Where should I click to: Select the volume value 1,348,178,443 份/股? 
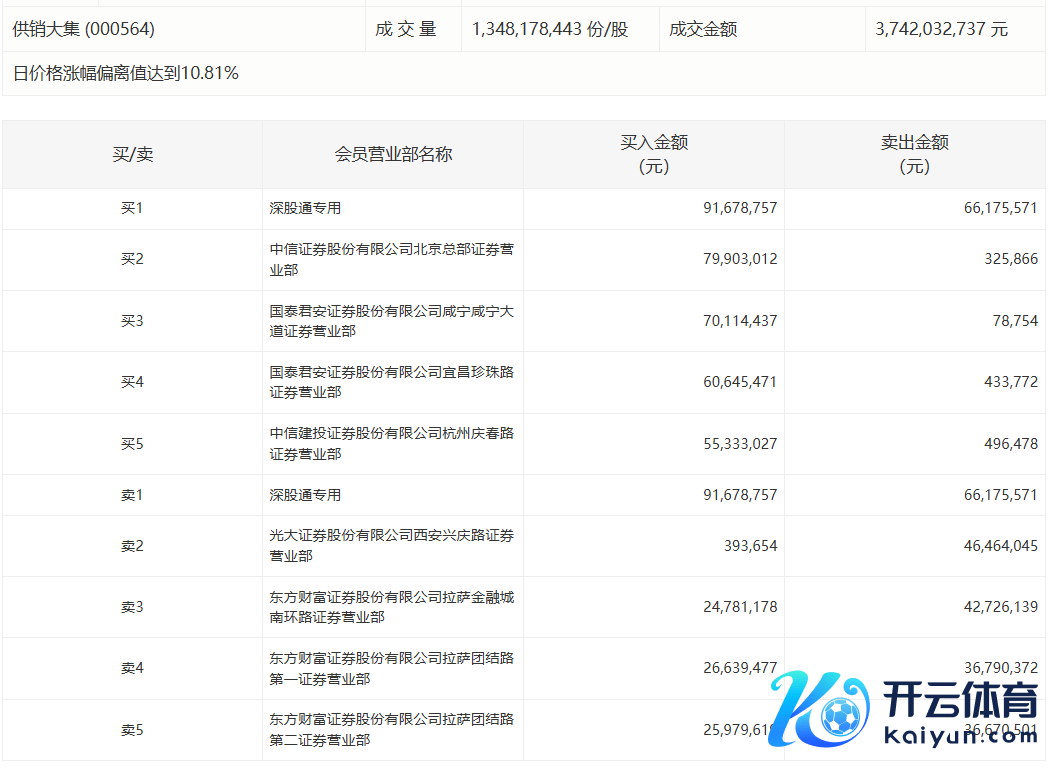pos(549,29)
